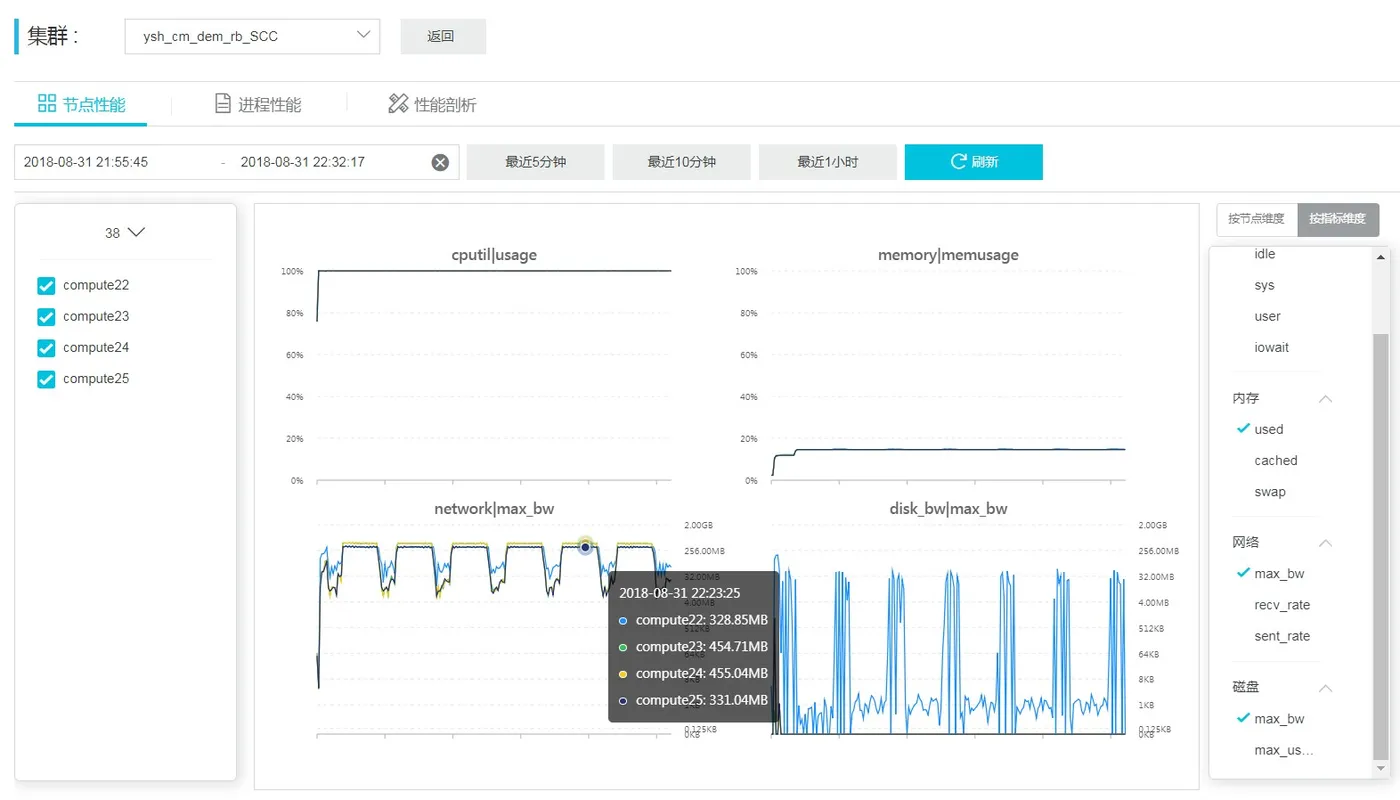
Task: Click the highlighted data point on network chart
Action: [x=586, y=547]
